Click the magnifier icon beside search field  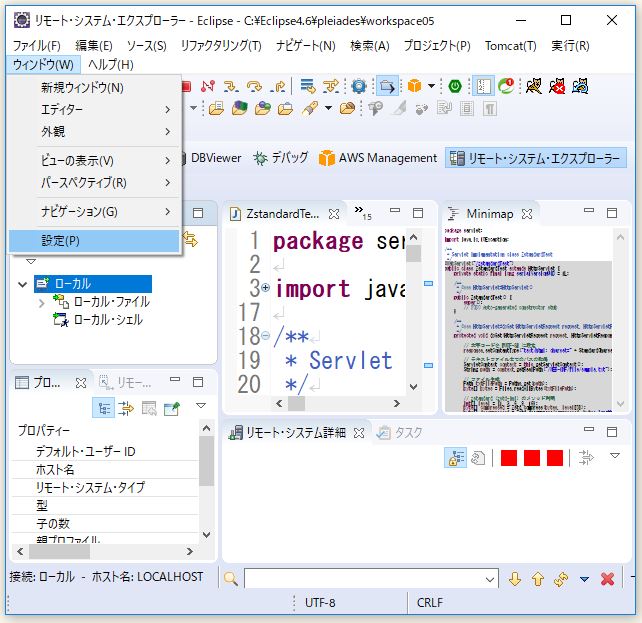(231, 578)
